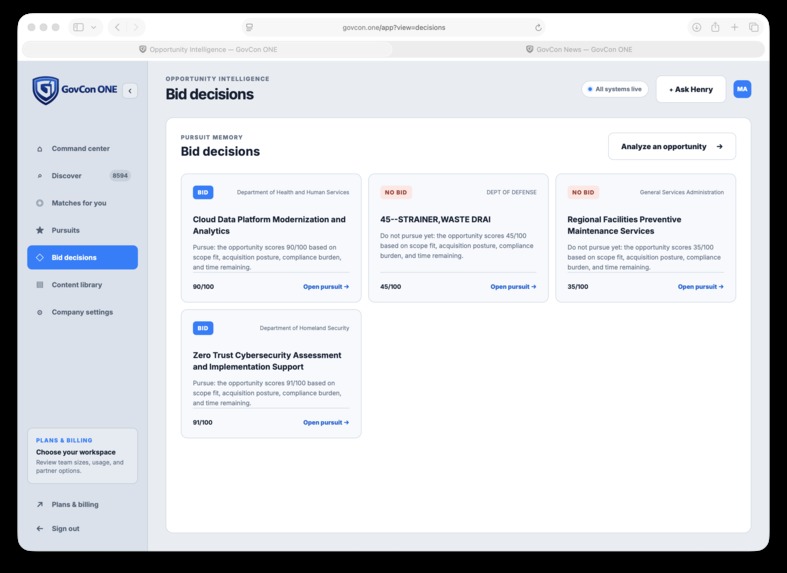The image size is (787, 573).
Task: Click the Command center home icon
Action: click(40, 149)
